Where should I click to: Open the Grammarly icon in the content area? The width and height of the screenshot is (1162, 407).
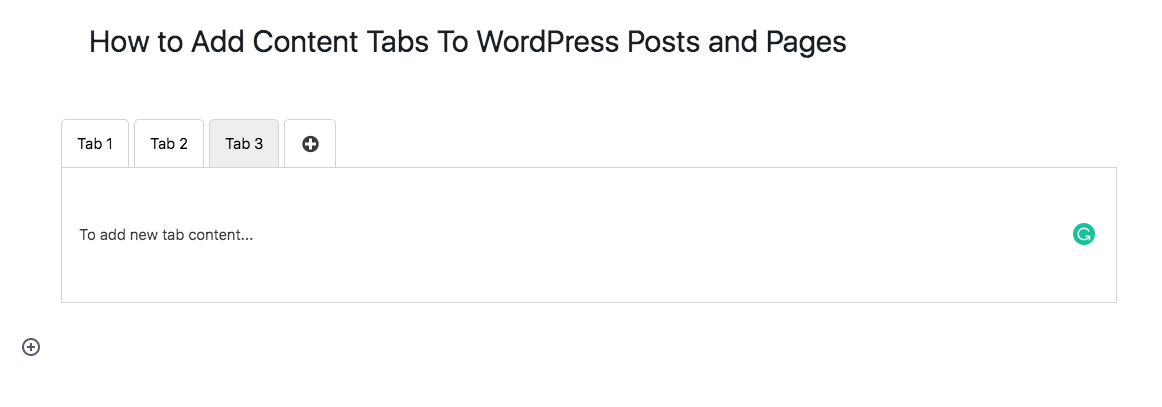[x=1083, y=235]
